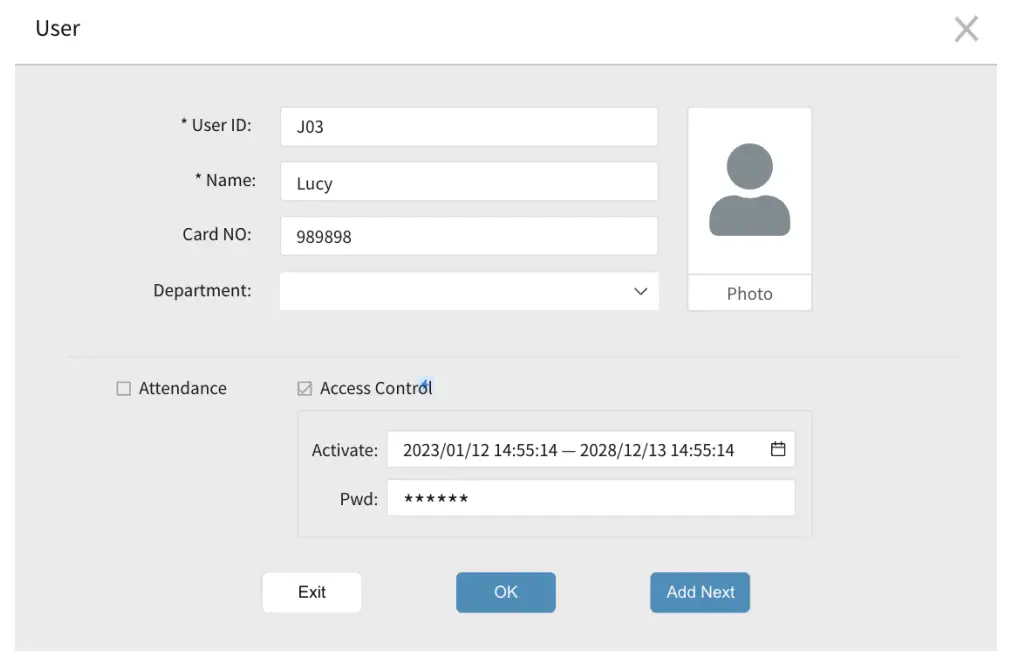The height and width of the screenshot is (658, 1011).
Task: Click the Department field label
Action: 202,291
